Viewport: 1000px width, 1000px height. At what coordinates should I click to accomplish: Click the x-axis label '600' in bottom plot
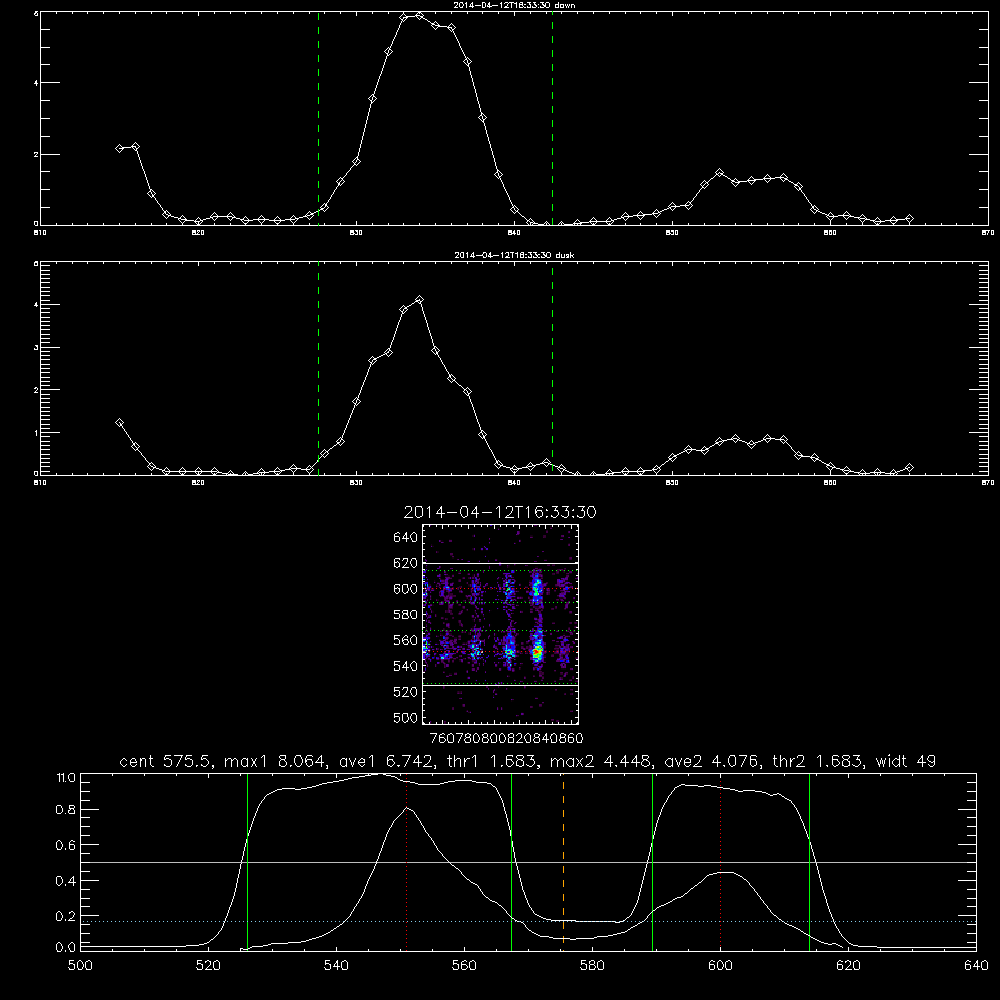point(720,966)
